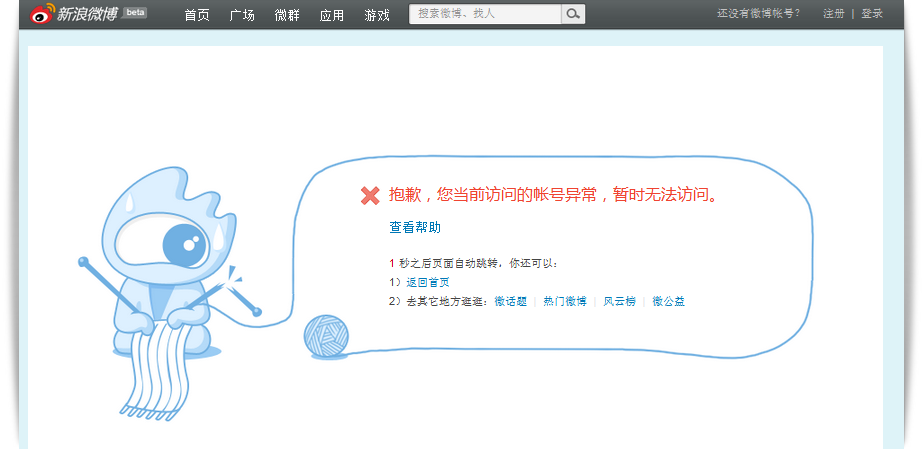Click the beta badge next to logo

pos(135,12)
